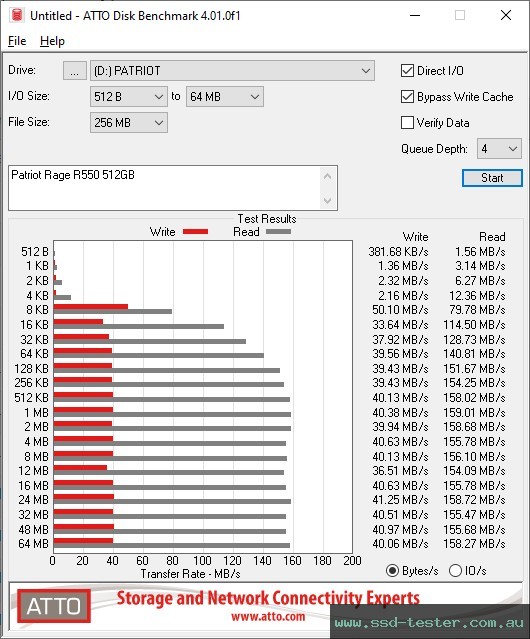
Task: Open the File Size 256 MB dropdown
Action: (129, 123)
